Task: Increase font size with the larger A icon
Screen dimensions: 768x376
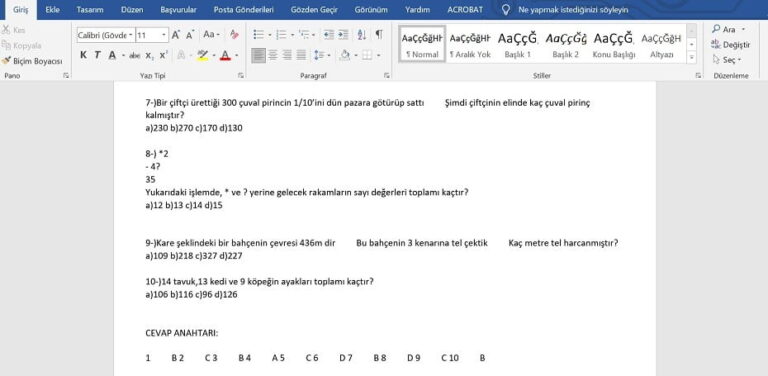Action: pos(175,35)
